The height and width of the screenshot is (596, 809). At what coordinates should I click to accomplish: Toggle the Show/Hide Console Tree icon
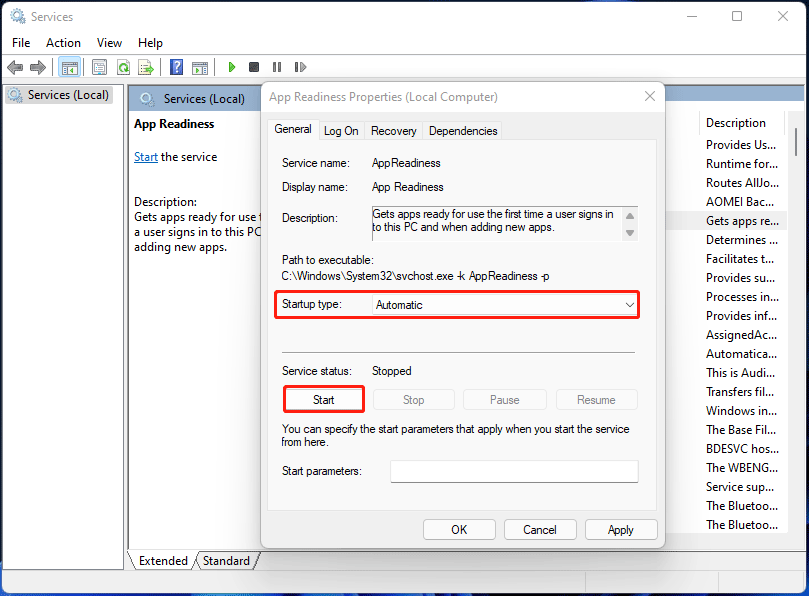click(x=69, y=67)
